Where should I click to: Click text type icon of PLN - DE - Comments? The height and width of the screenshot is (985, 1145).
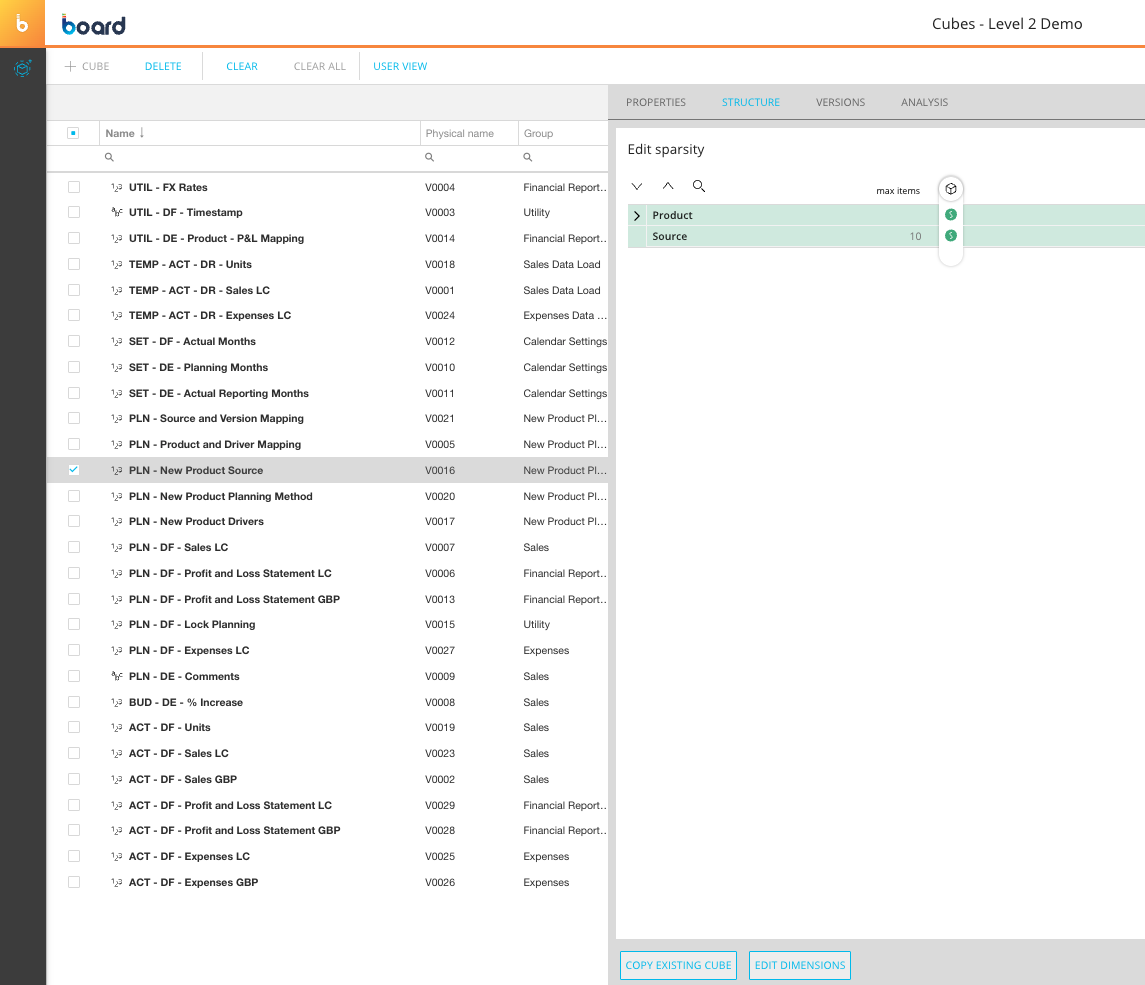[x=116, y=676]
